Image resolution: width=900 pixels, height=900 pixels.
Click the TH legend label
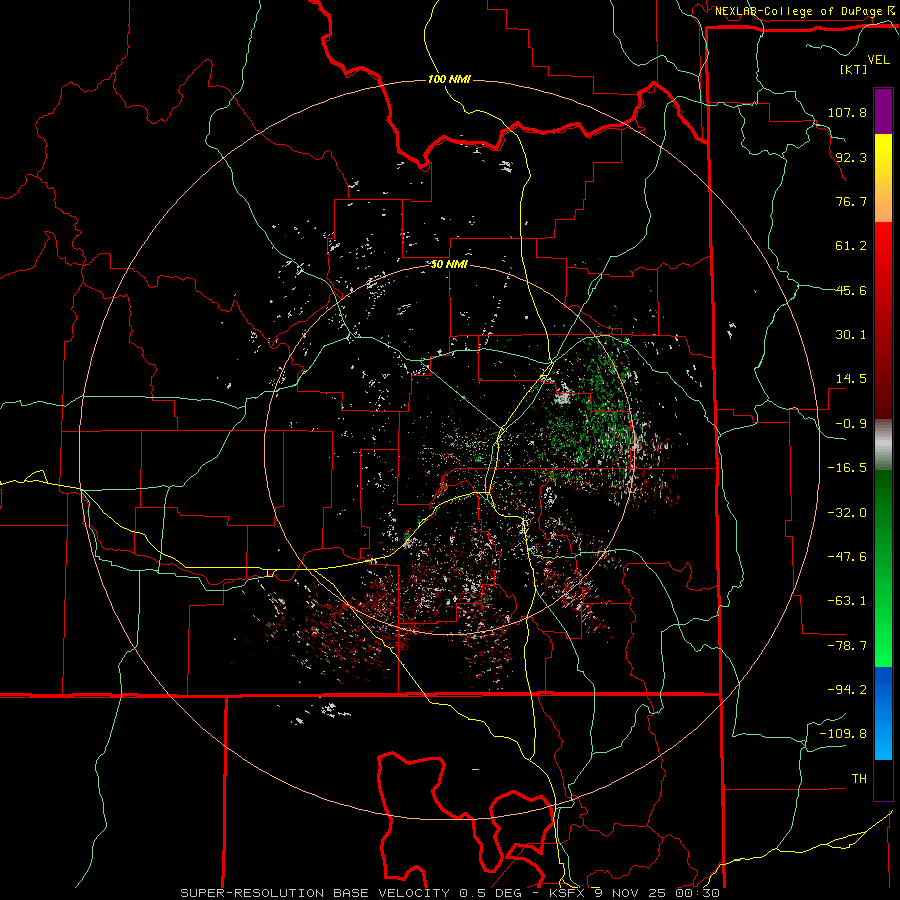(x=859, y=779)
